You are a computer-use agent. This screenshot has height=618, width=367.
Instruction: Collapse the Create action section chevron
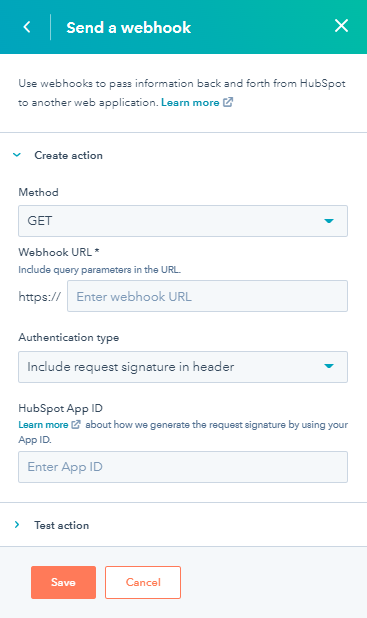pos(17,155)
